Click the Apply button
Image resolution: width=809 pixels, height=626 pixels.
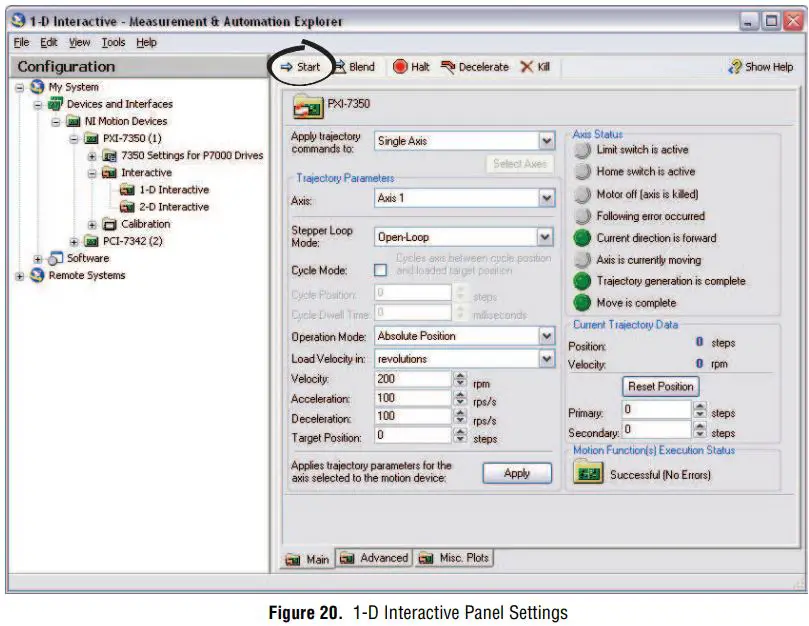pyautogui.click(x=517, y=473)
